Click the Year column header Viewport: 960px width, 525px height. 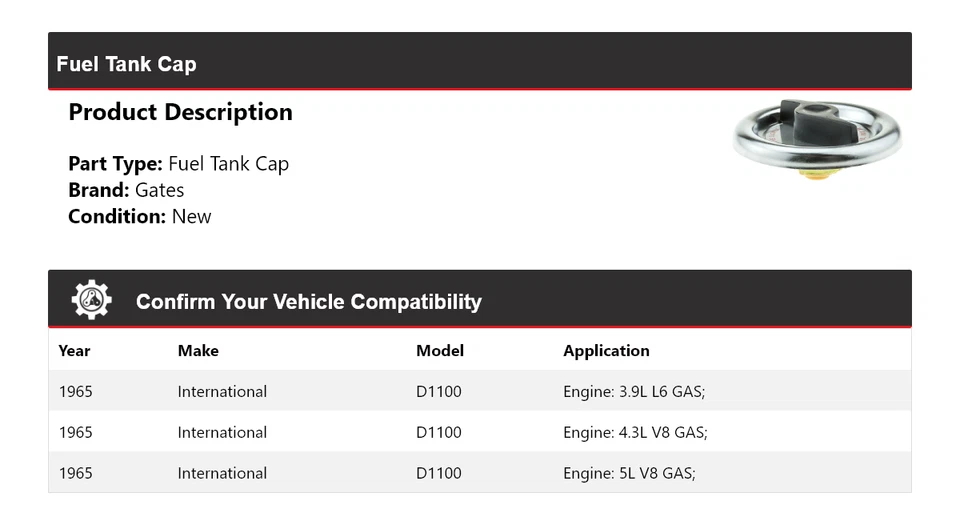pos(74,351)
